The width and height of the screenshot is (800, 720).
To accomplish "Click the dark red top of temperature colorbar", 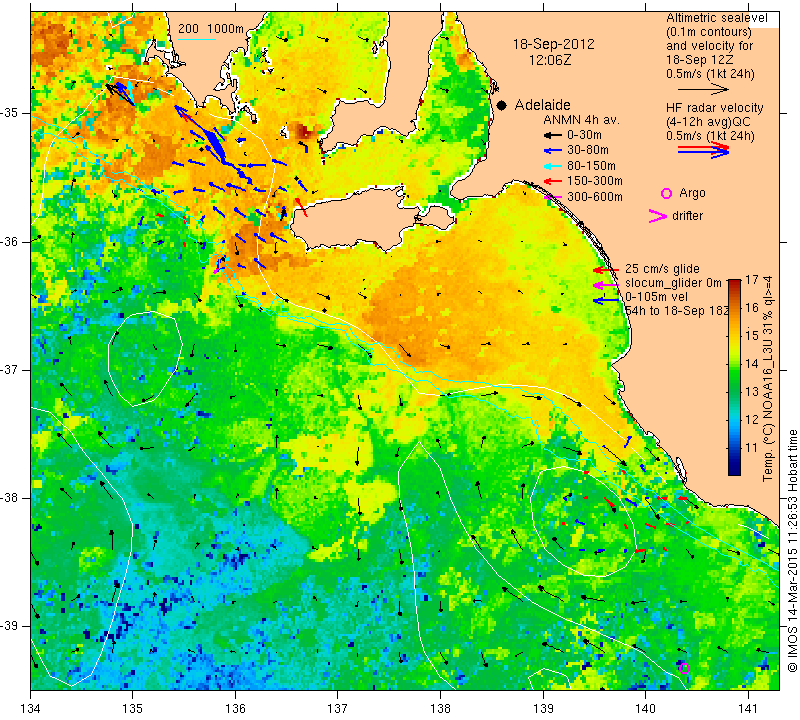I will [734, 282].
